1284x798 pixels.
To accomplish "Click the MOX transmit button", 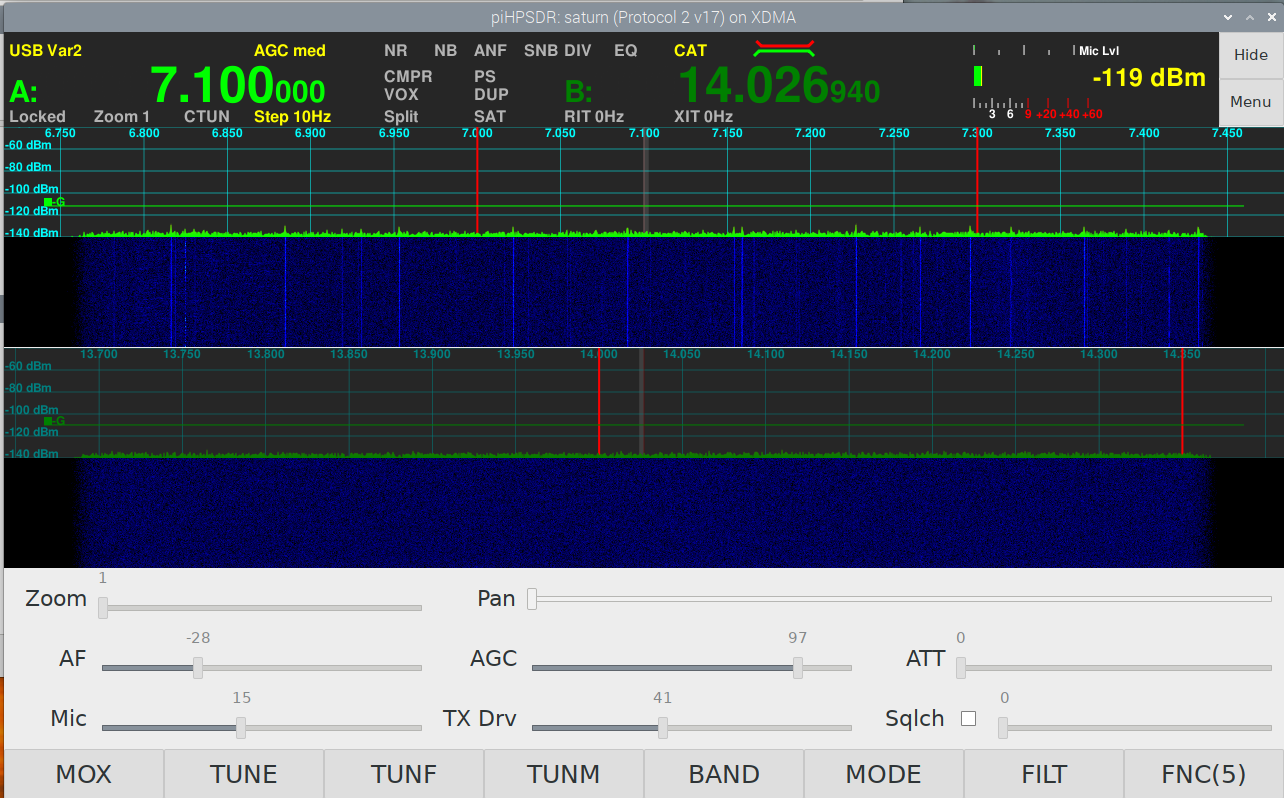I will point(84,774).
